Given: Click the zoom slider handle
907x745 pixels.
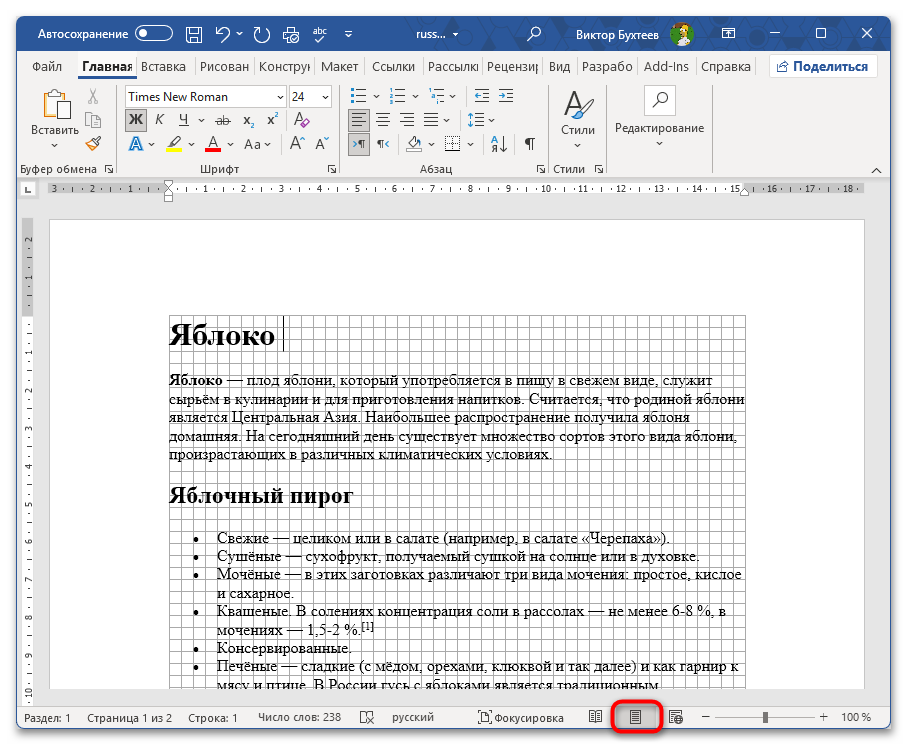Looking at the screenshot, I should coord(765,717).
